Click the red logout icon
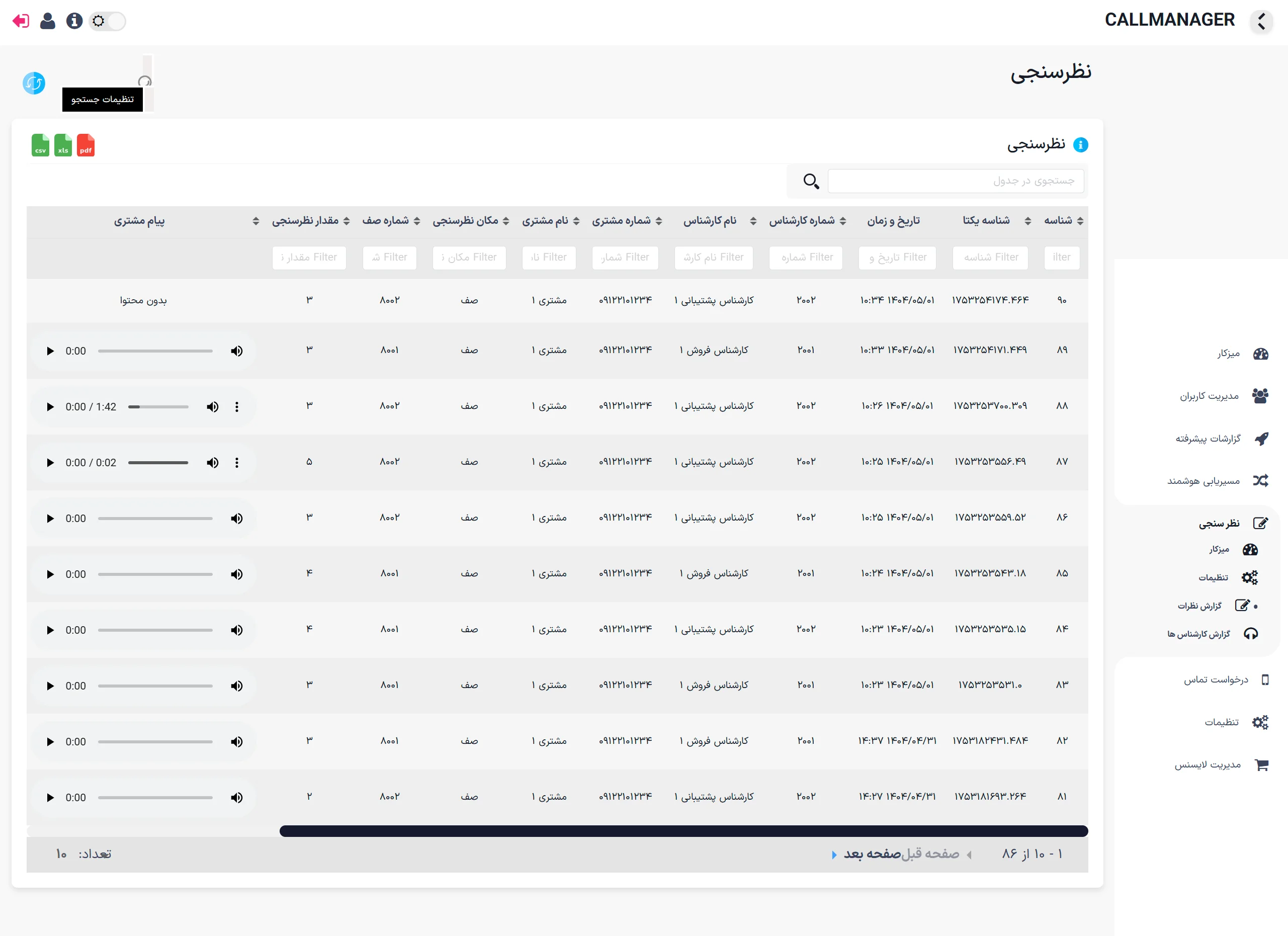This screenshot has width=1288, height=936. coord(21,21)
